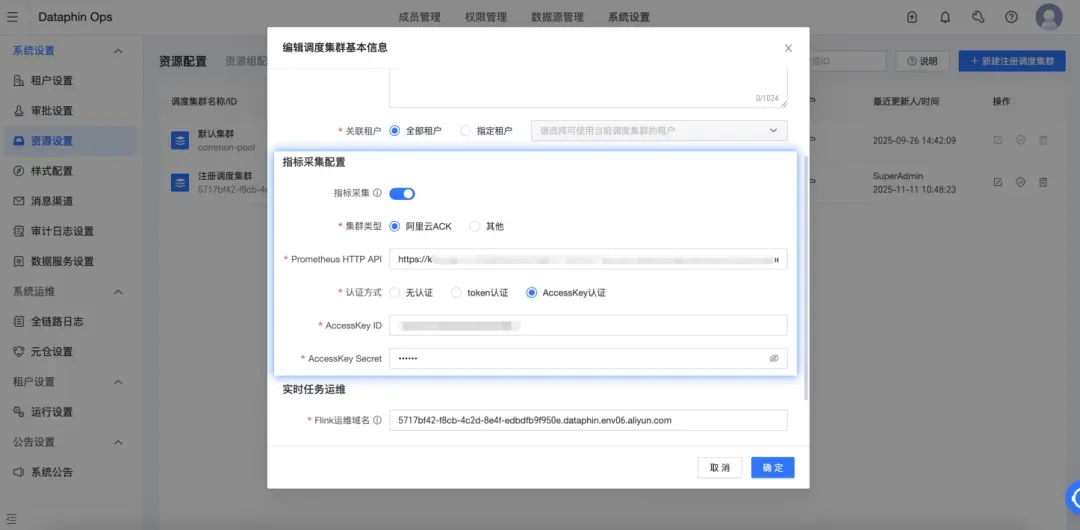Go to 审计日志设置 in sidebar
1080x530 pixels.
pyautogui.click(x=68, y=232)
